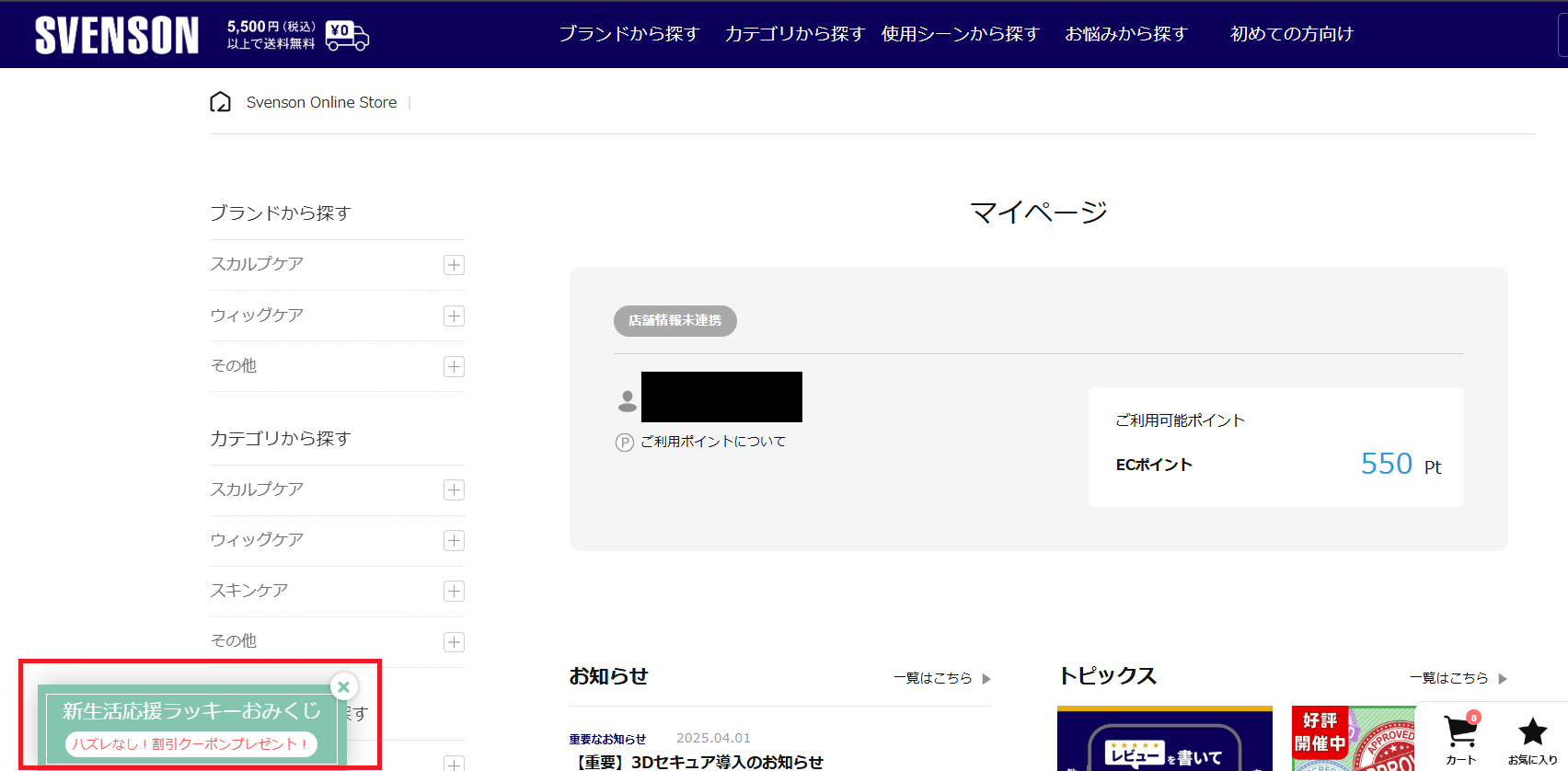Click the user profile avatar icon
This screenshot has width=1568, height=771.
627,400
